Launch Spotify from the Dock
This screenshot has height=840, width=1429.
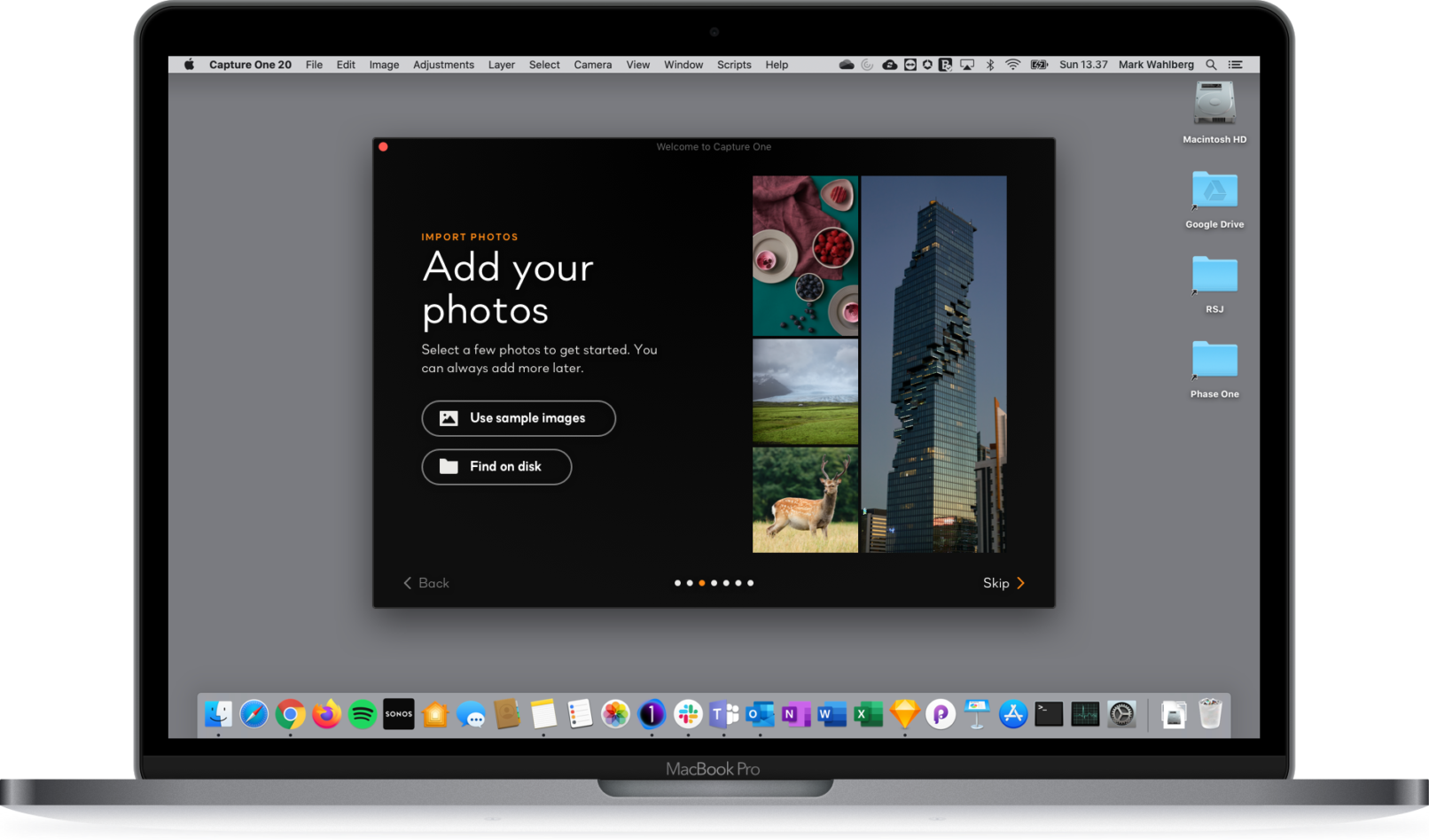(362, 714)
